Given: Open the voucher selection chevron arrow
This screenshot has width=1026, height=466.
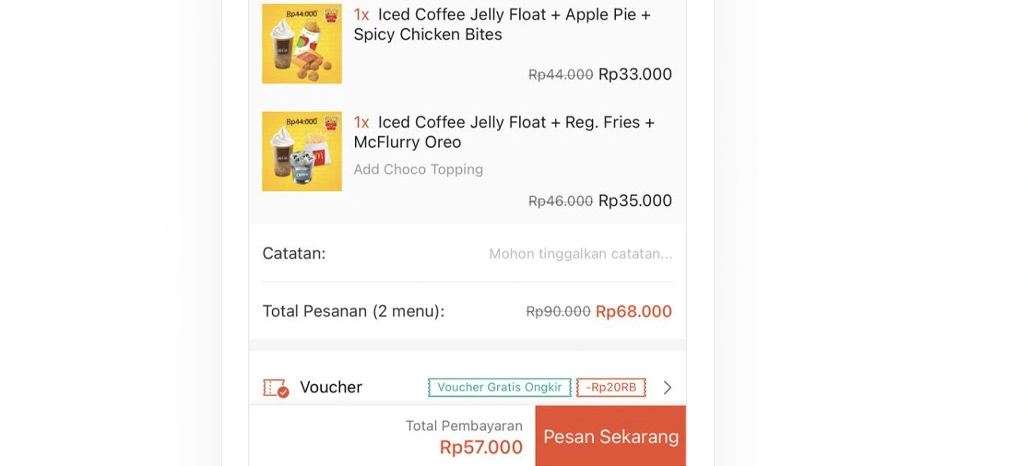Looking at the screenshot, I should click(x=668, y=388).
